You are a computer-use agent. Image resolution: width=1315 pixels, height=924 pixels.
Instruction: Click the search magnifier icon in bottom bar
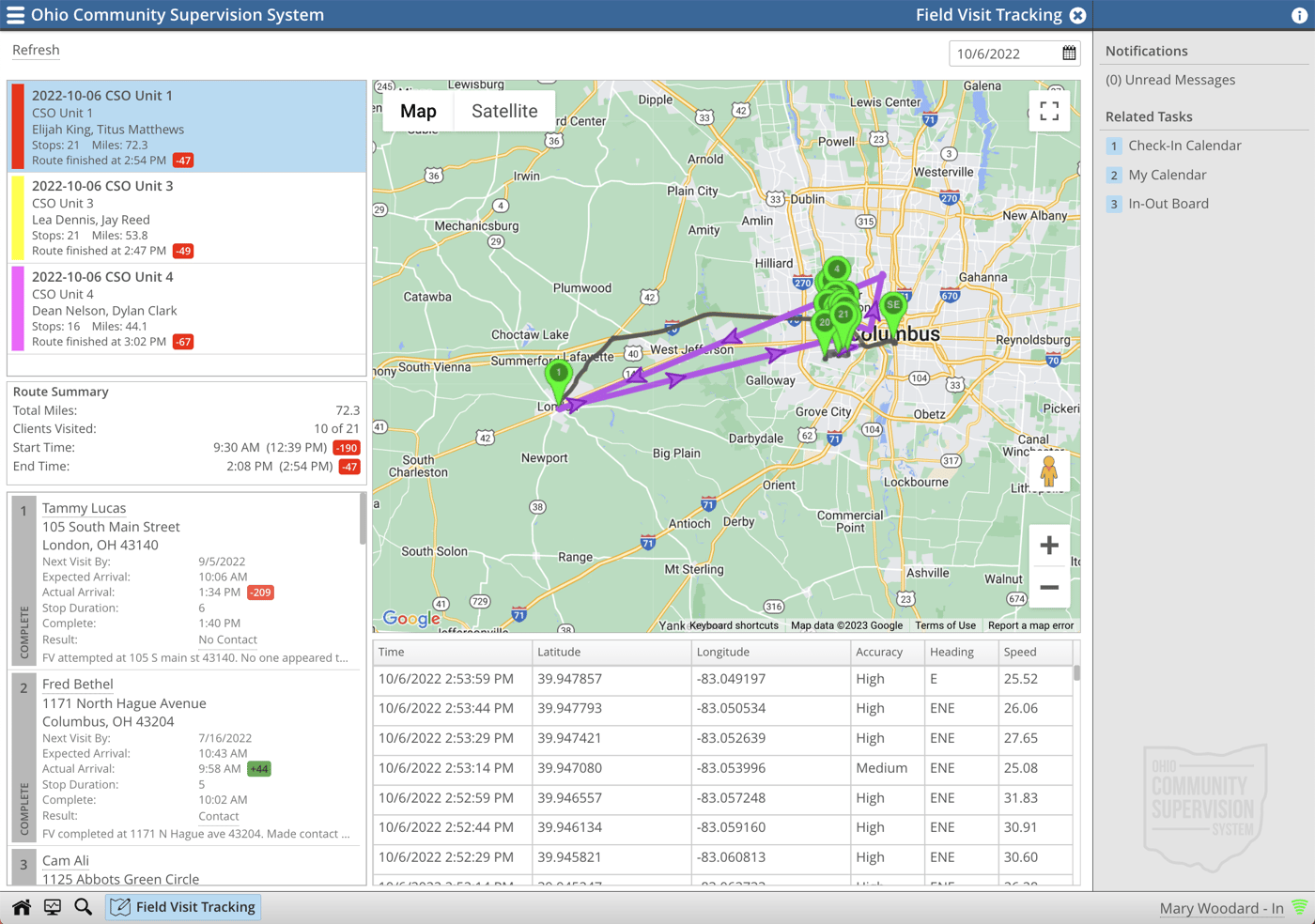pos(84,907)
